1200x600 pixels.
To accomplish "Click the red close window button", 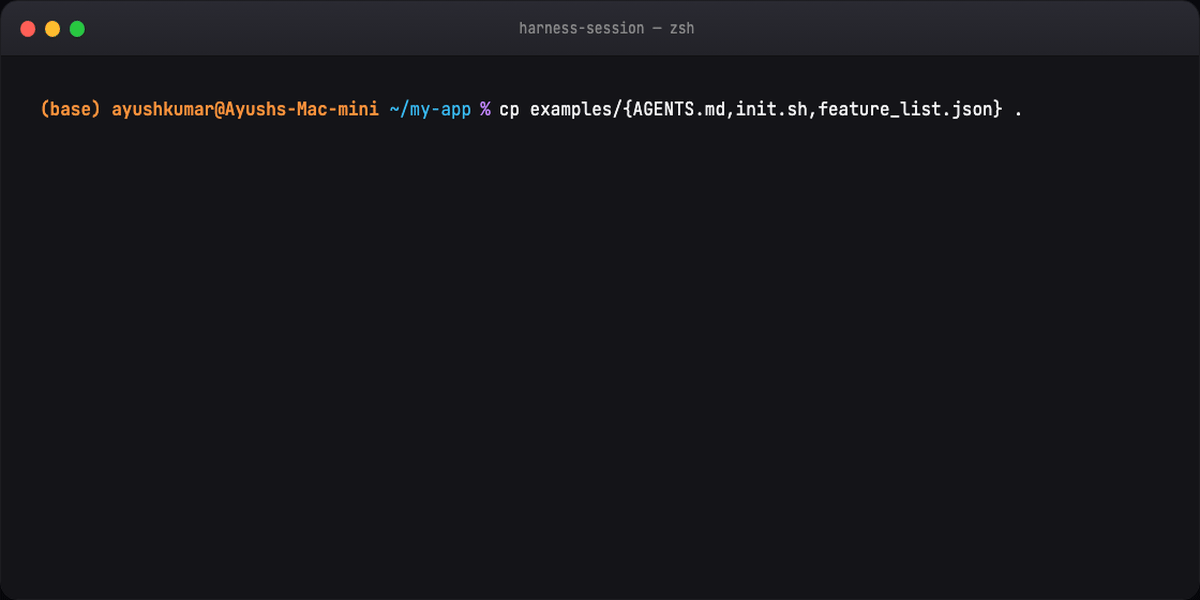I will (28, 29).
